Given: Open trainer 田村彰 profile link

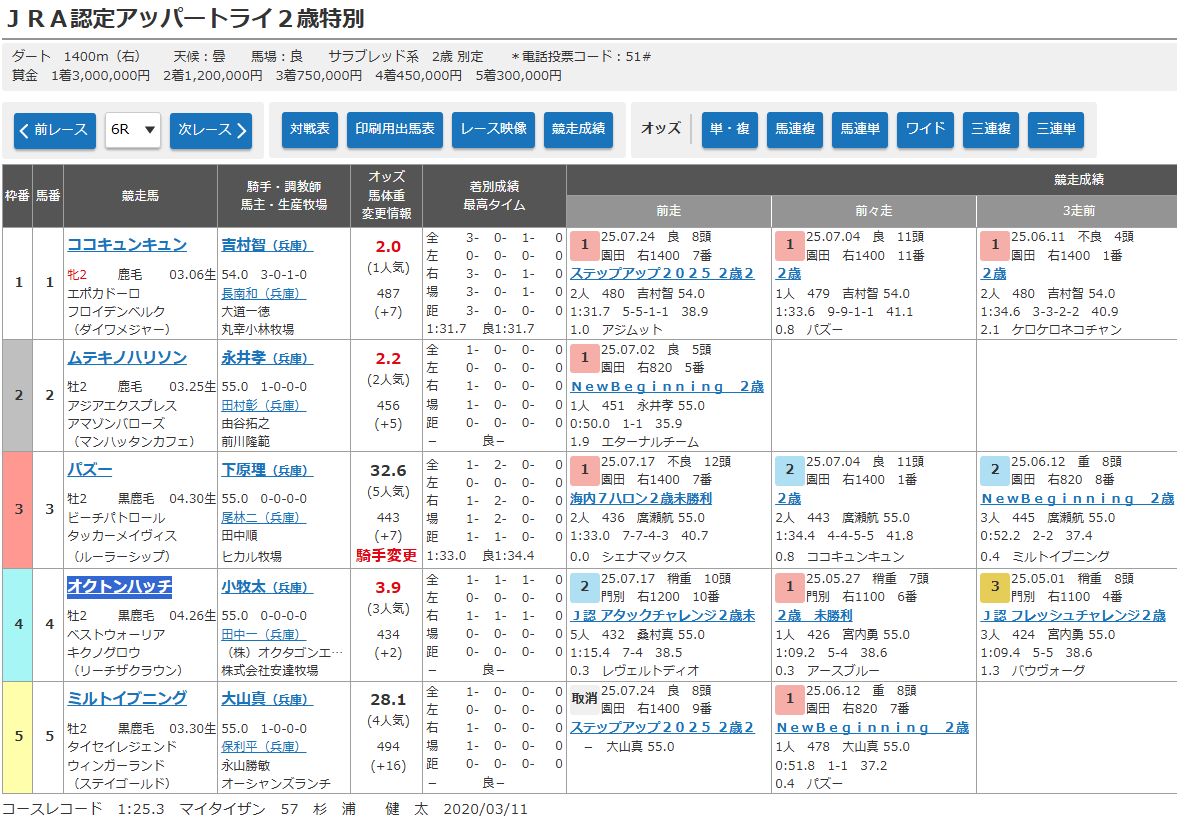Looking at the screenshot, I should tap(246, 406).
